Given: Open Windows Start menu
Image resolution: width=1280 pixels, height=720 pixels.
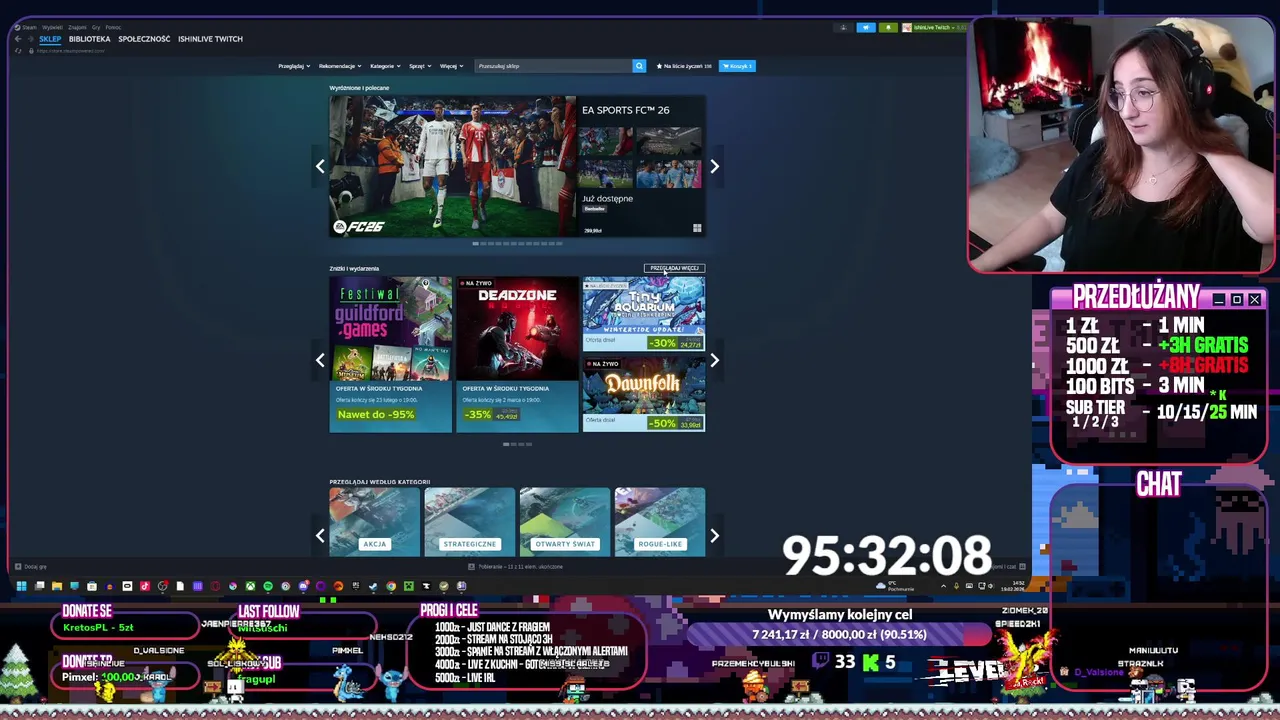Looking at the screenshot, I should pos(21,586).
